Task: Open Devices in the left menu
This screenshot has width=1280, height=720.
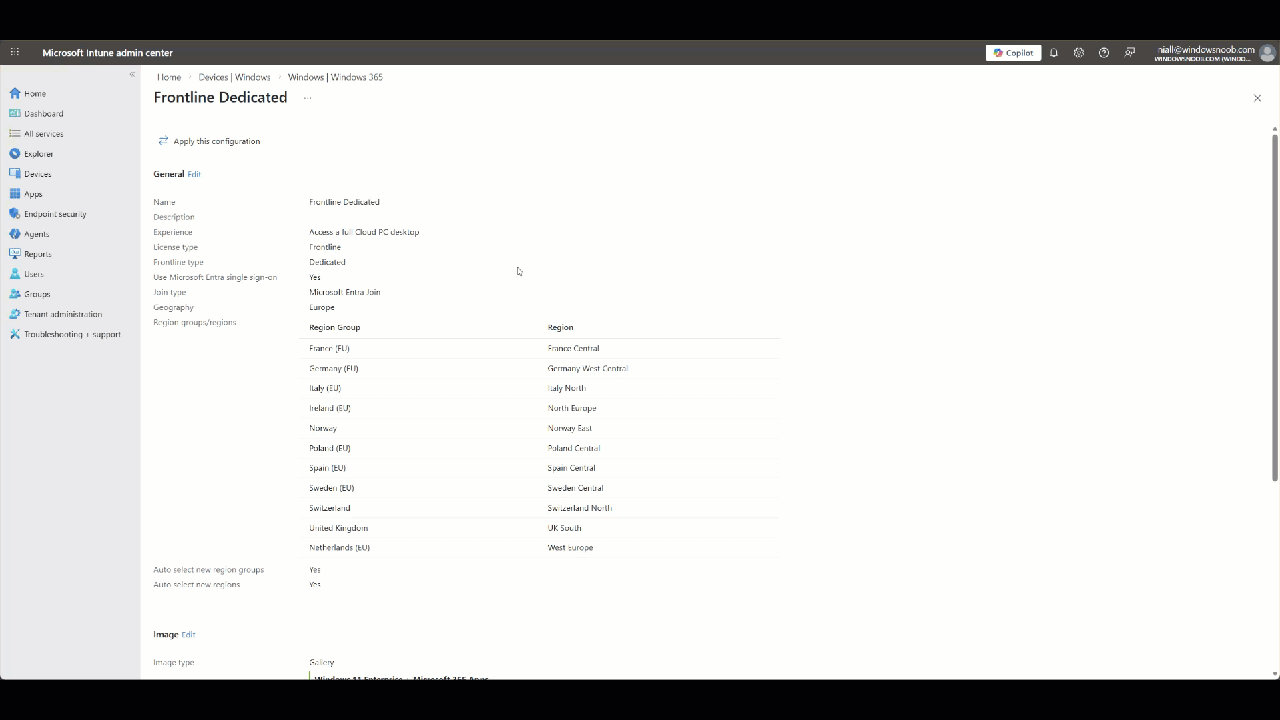Action: [37, 174]
